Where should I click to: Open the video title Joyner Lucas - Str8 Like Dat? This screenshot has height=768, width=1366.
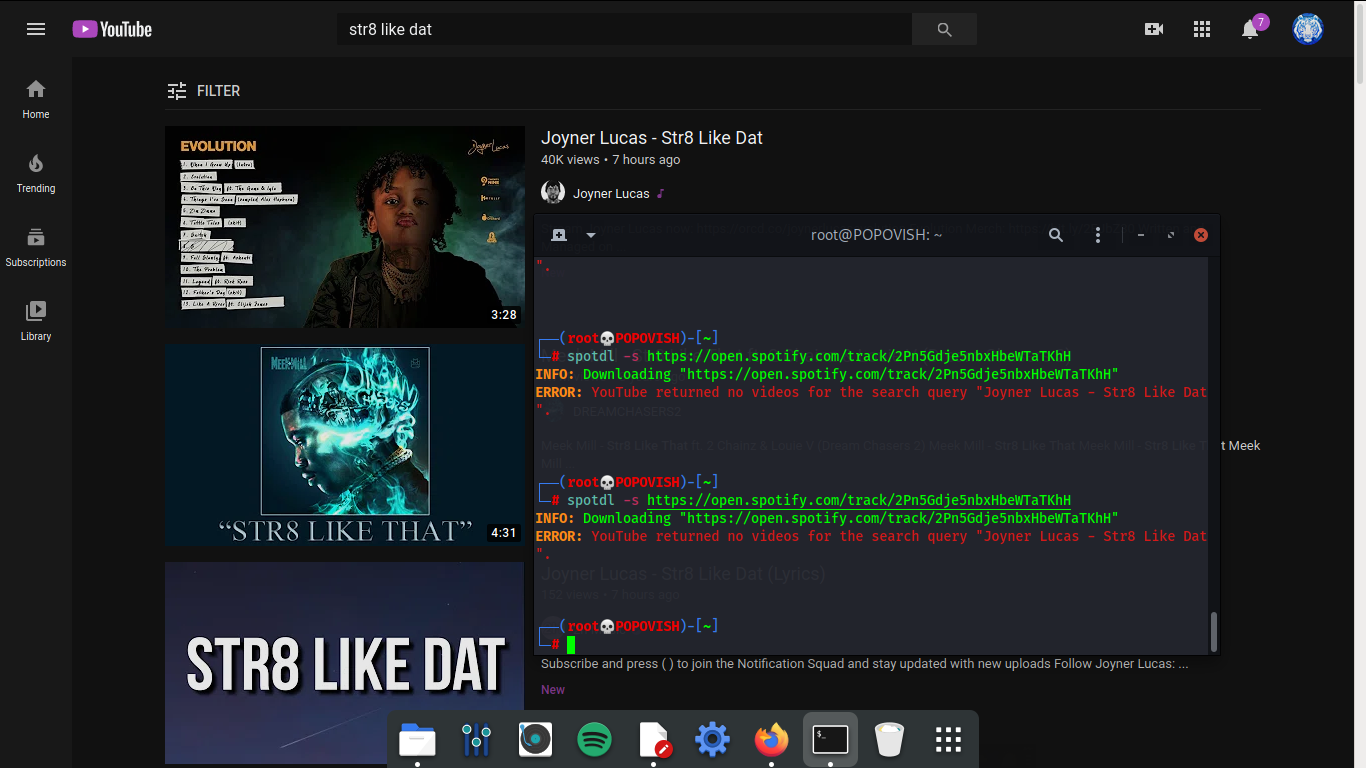pos(652,138)
